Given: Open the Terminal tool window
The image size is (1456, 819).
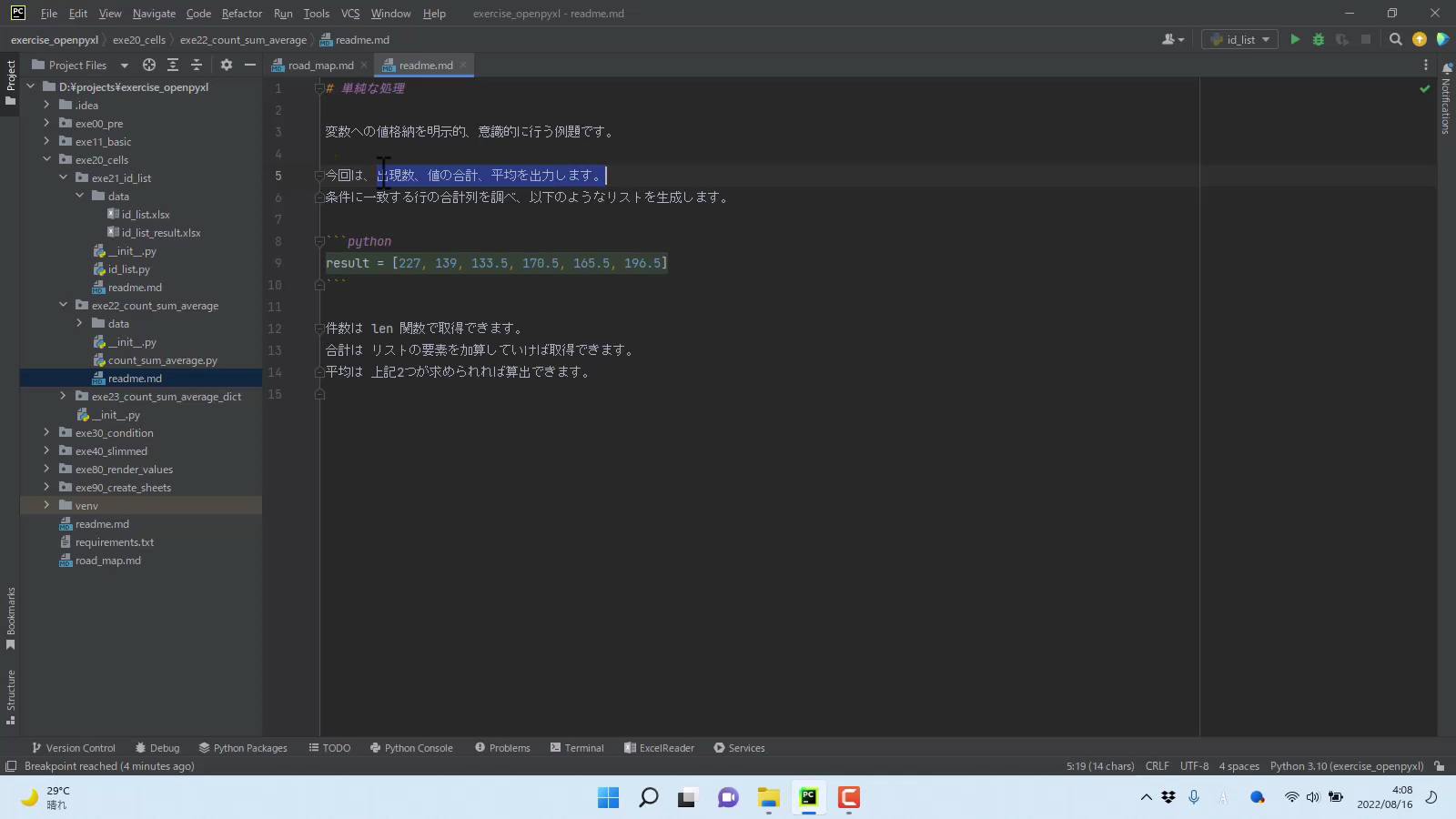Looking at the screenshot, I should [577, 748].
